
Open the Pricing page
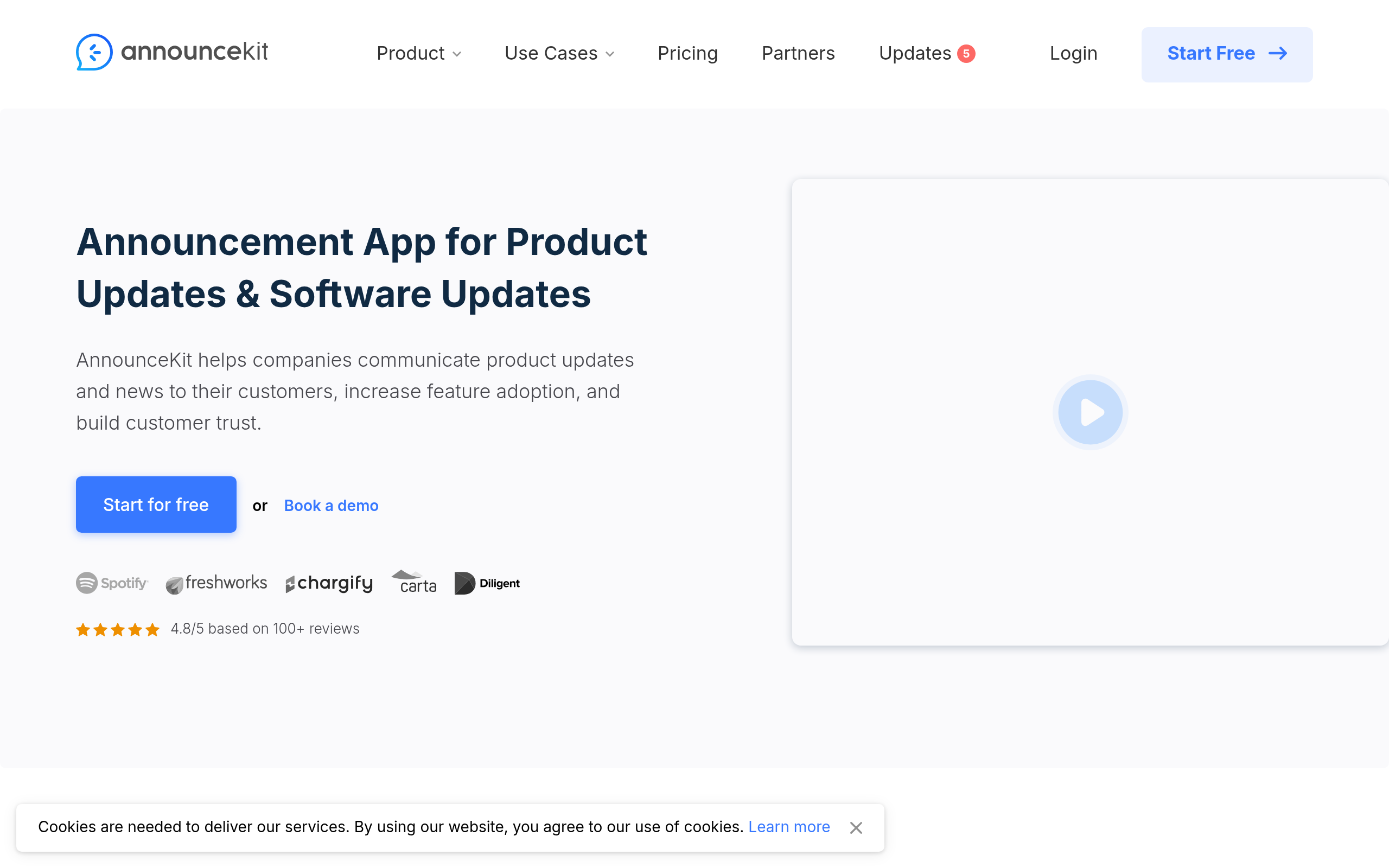687,53
